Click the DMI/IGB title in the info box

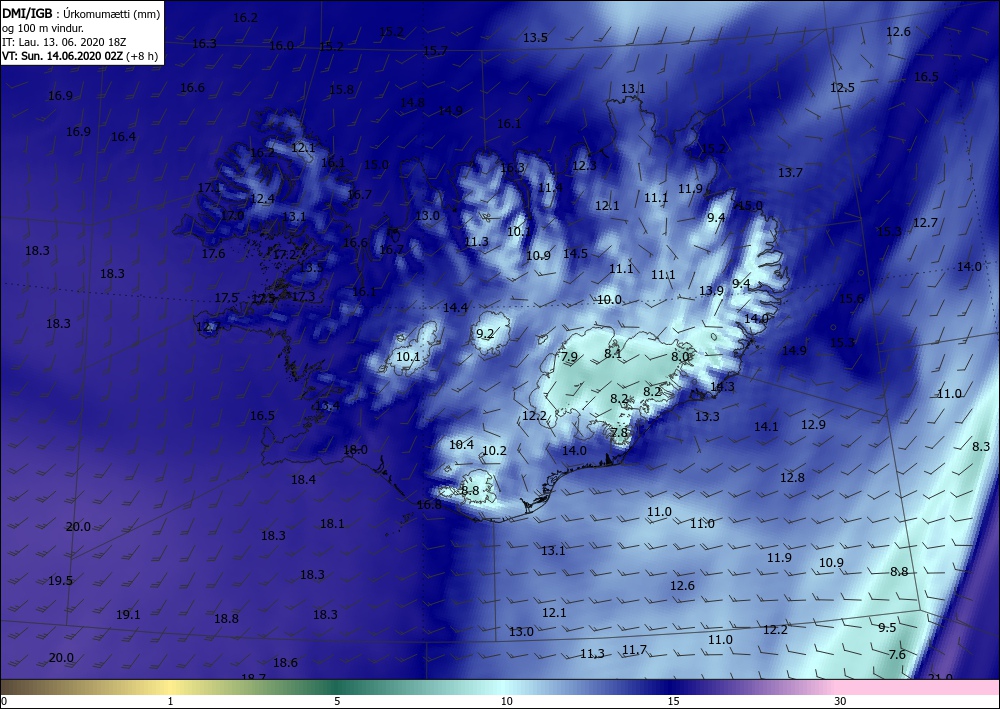point(28,13)
